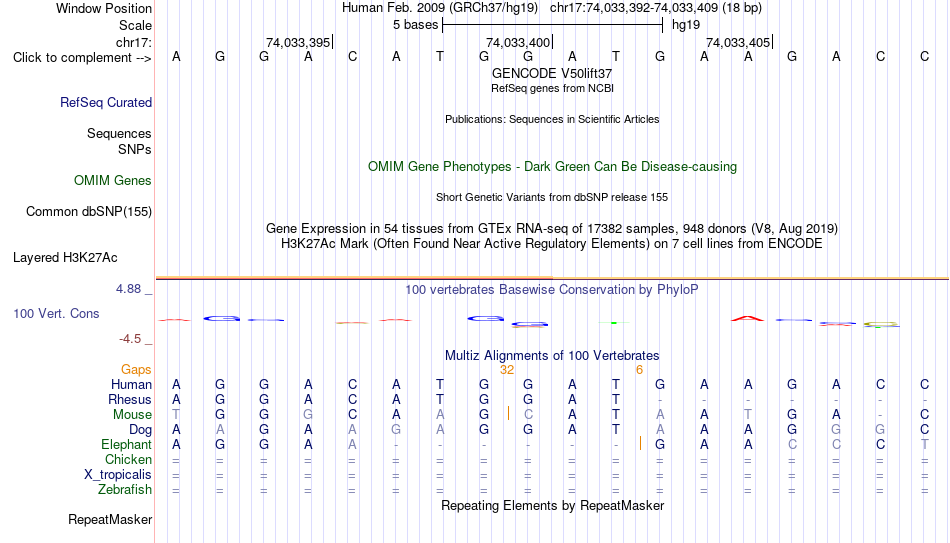Click the red A conservation logo peak
Viewport: 950px width, 543px height.
[748, 318]
